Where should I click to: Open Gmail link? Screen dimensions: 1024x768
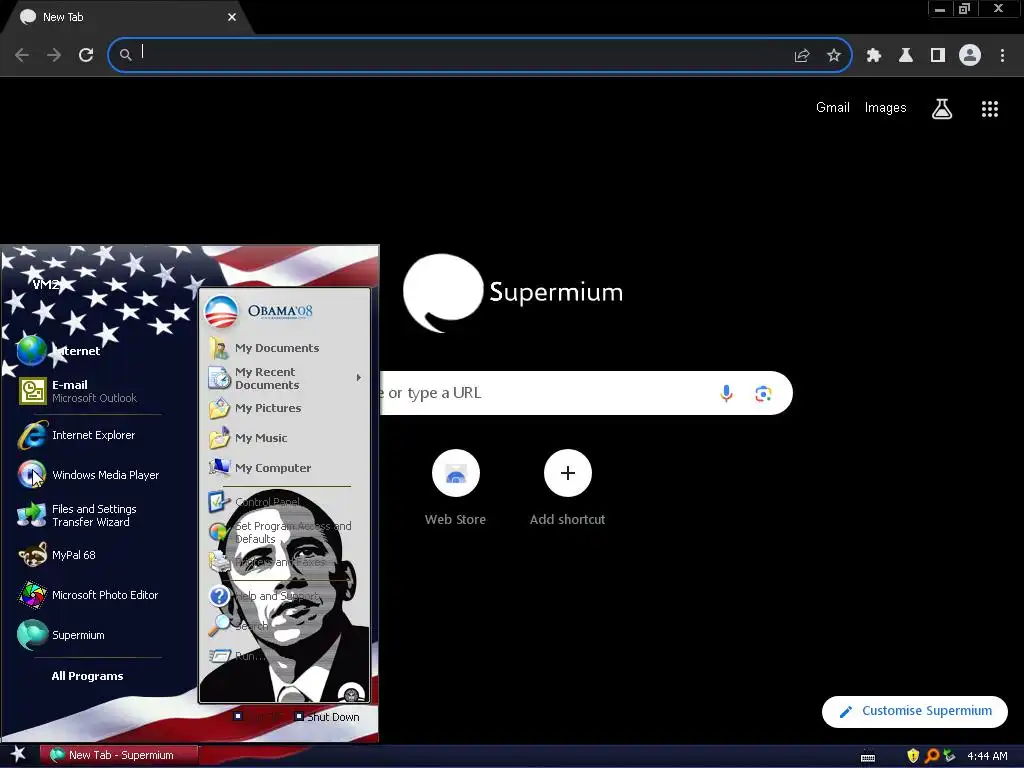pos(833,108)
